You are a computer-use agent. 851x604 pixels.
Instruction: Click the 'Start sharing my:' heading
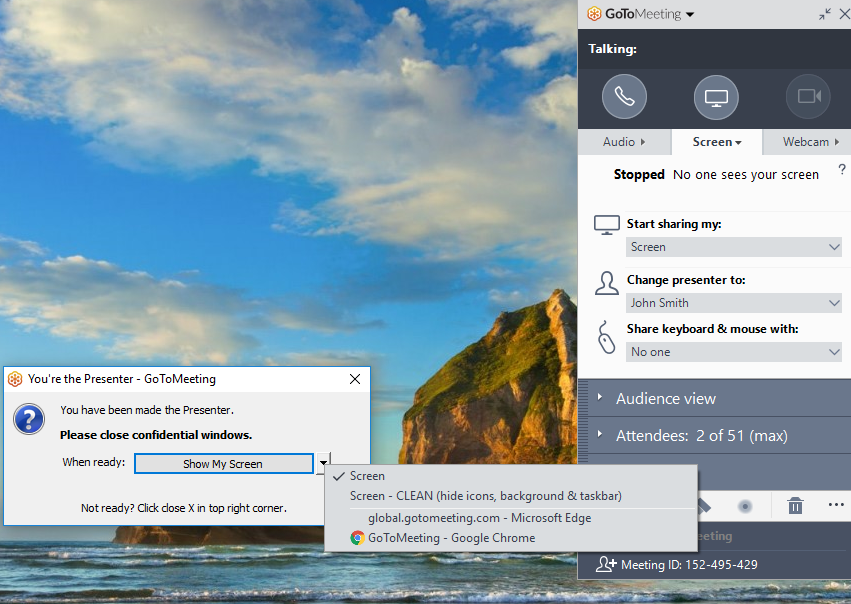(674, 224)
